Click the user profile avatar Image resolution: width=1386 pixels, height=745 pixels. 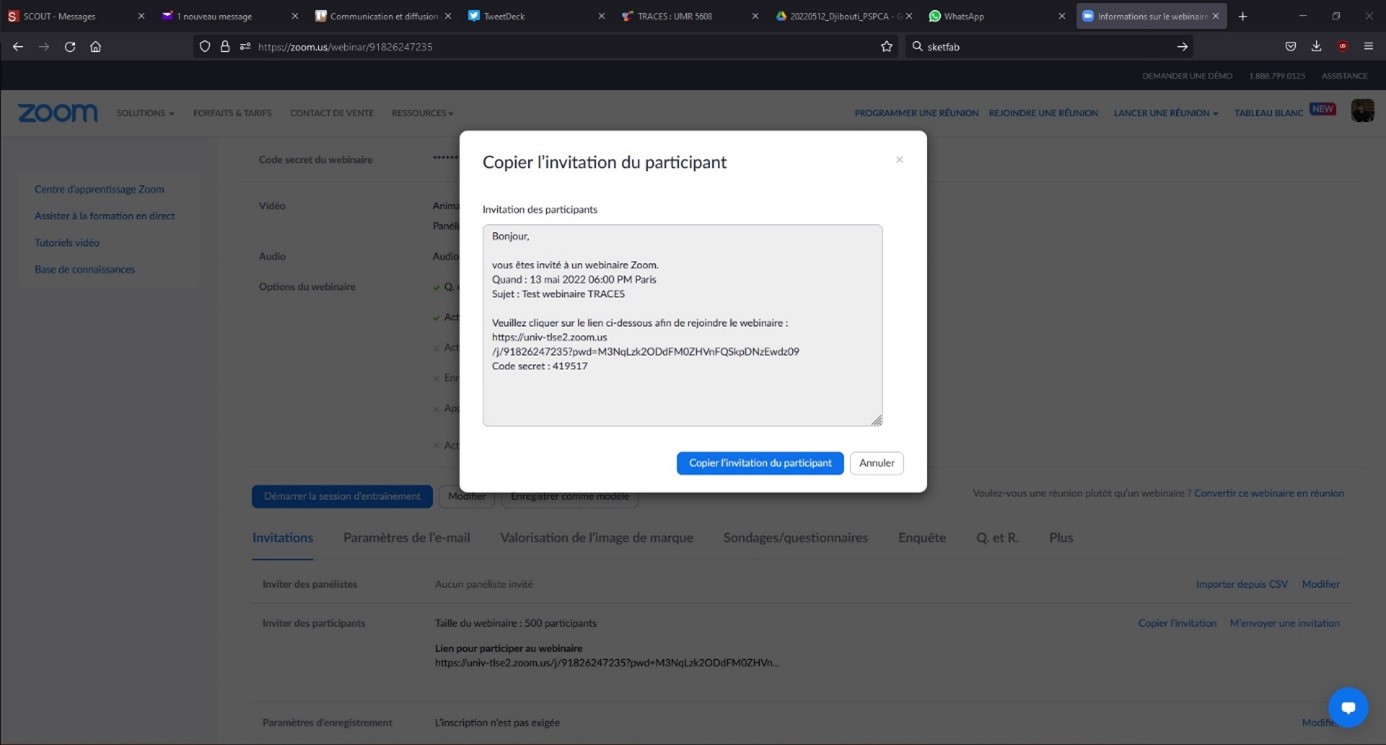coord(1362,111)
